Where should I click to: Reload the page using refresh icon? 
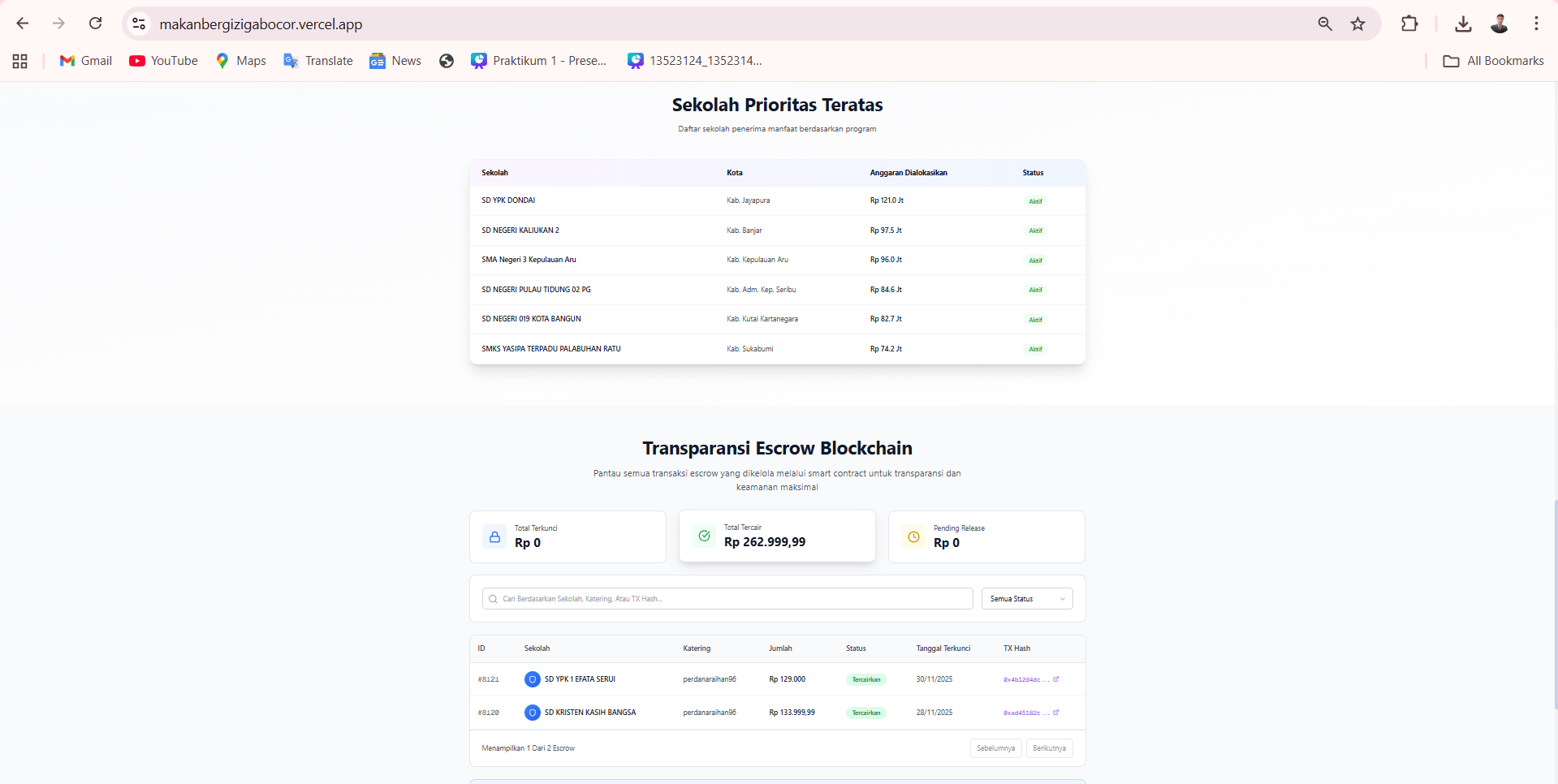tap(95, 24)
